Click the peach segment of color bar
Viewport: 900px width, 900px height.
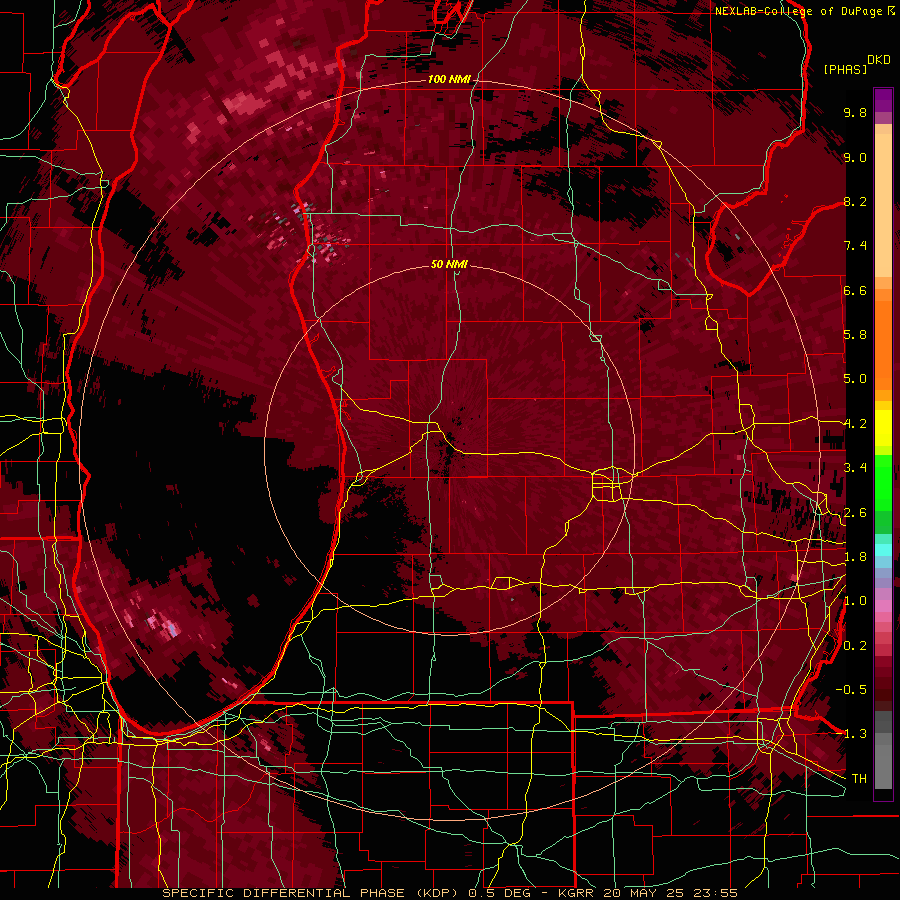883,207
